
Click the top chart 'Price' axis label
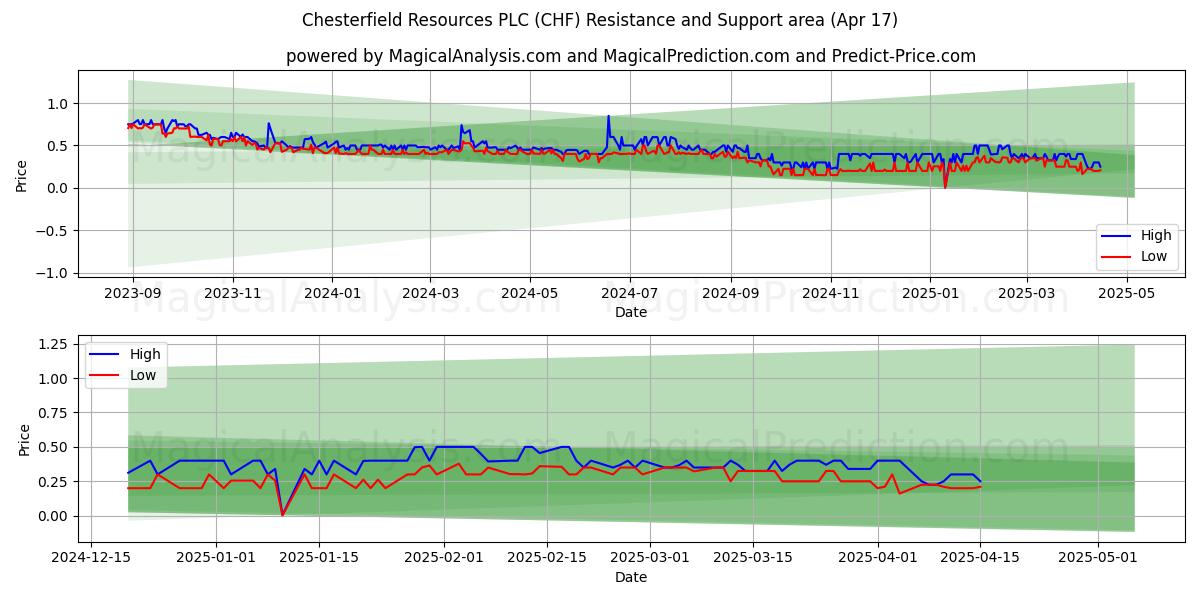(22, 175)
